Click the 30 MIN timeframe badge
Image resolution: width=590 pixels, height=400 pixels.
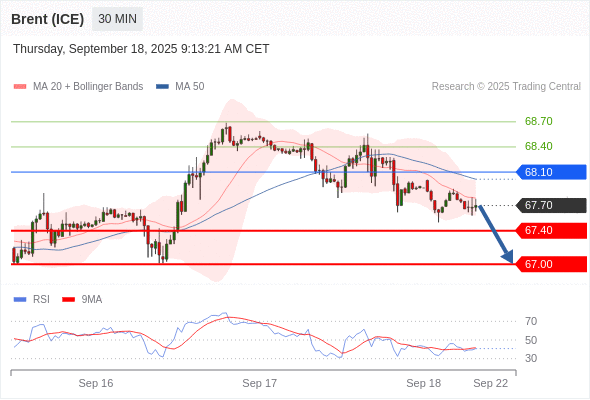tap(117, 19)
